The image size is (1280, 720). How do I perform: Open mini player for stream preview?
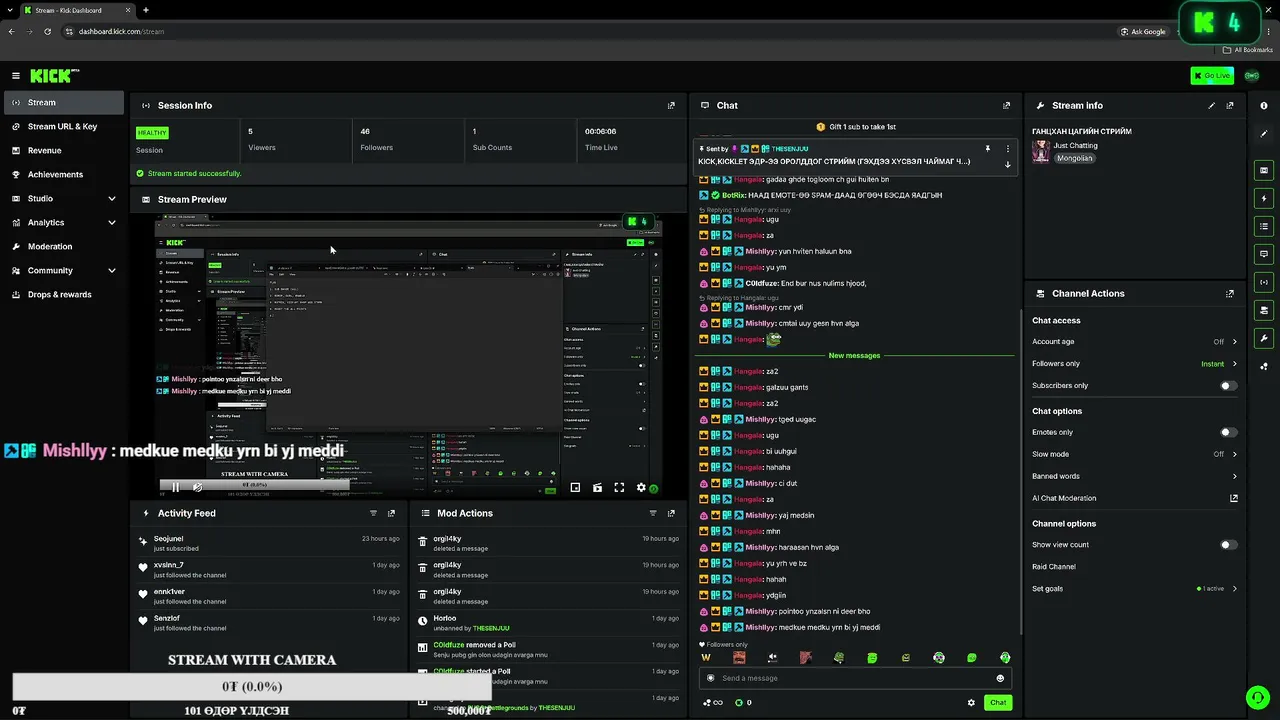click(x=575, y=488)
